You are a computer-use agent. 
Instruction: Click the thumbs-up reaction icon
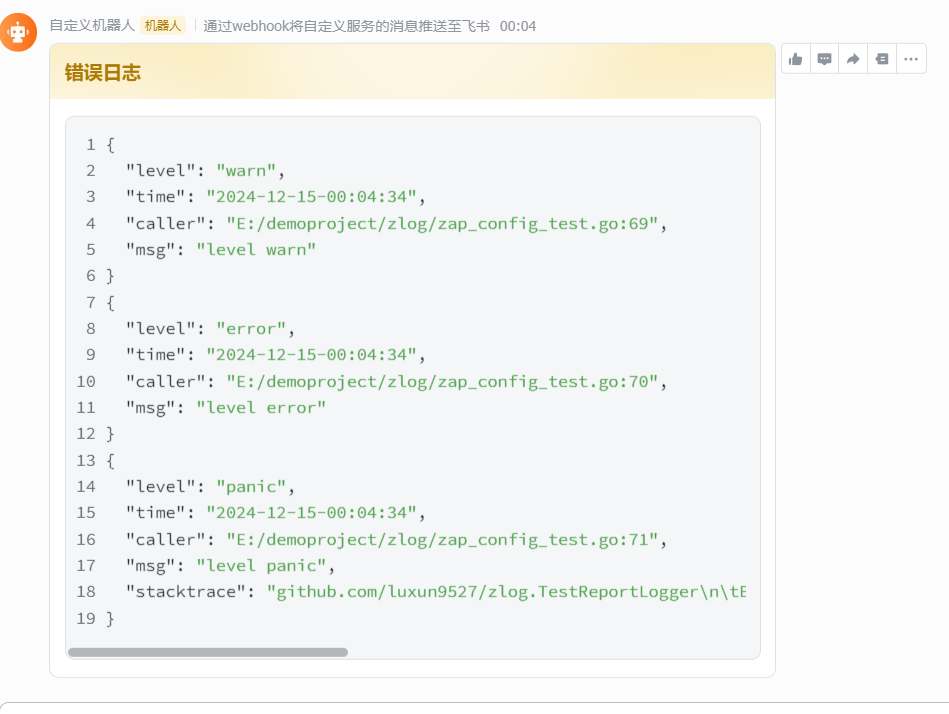coord(796,59)
